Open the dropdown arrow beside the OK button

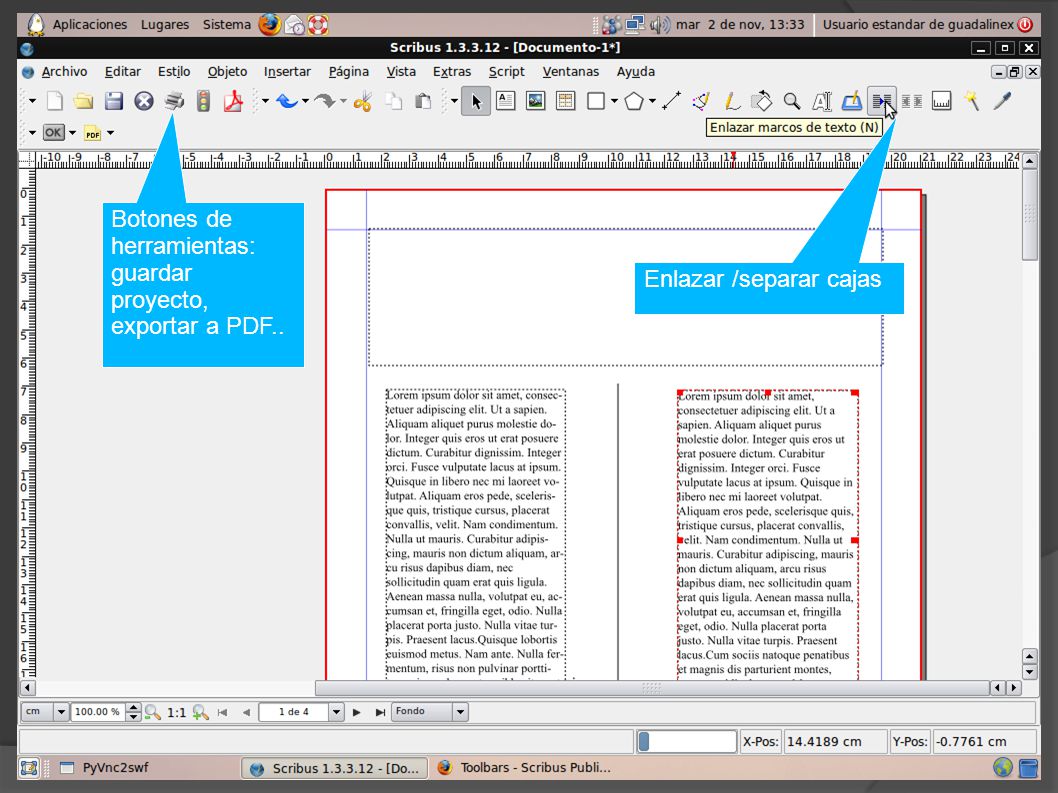[x=72, y=133]
